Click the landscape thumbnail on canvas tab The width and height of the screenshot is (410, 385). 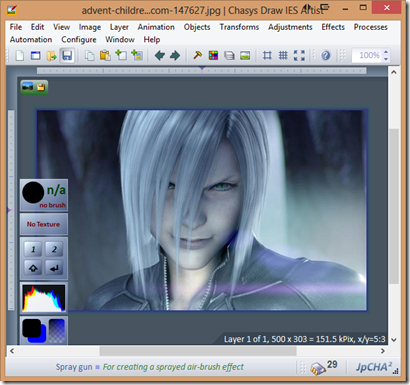click(28, 87)
